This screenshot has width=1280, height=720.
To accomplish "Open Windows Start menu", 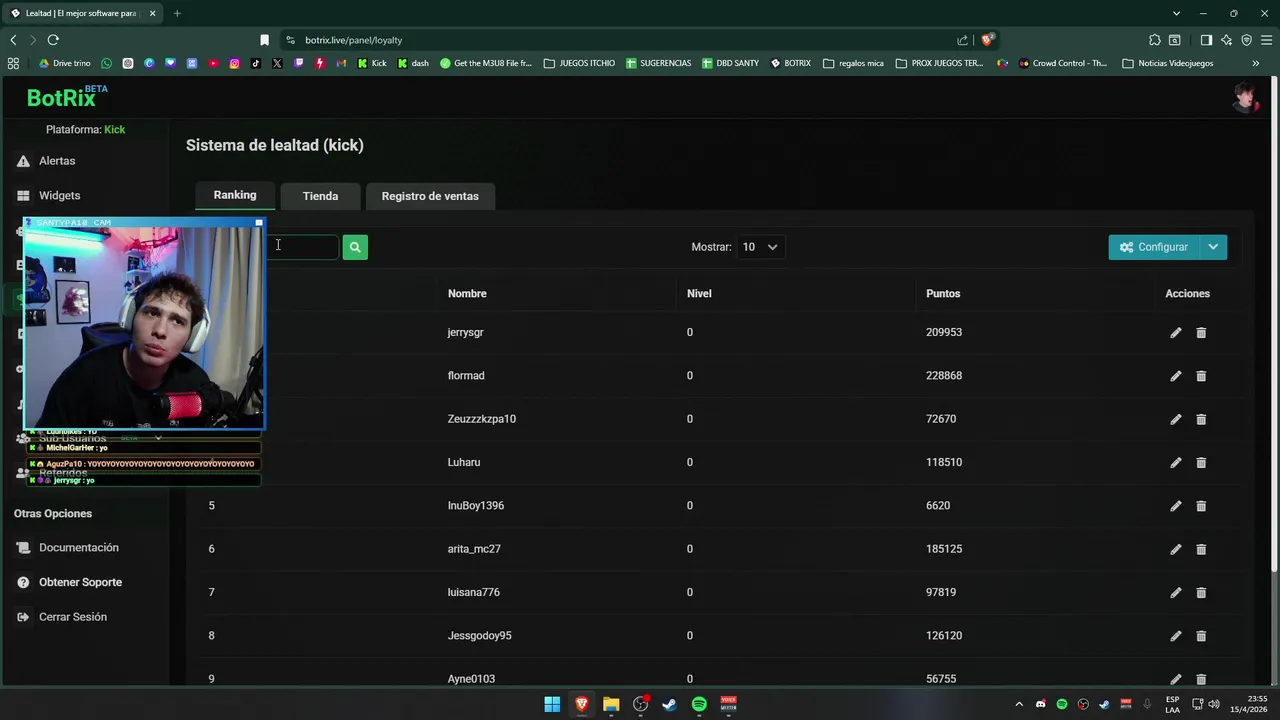I will (552, 704).
